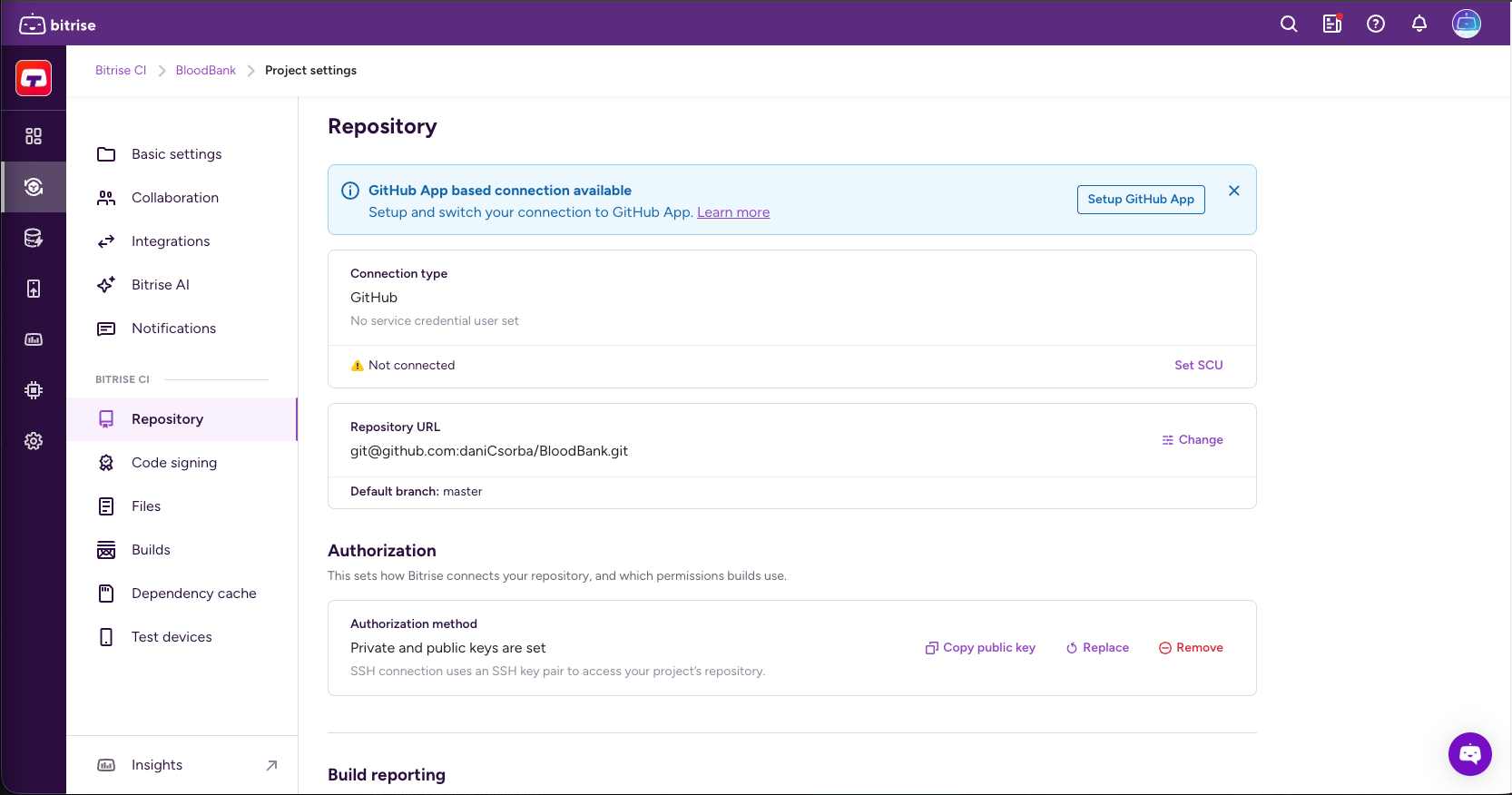The image size is (1512, 795).
Task: Open the chart icon in the left rail
Action: coord(34,339)
